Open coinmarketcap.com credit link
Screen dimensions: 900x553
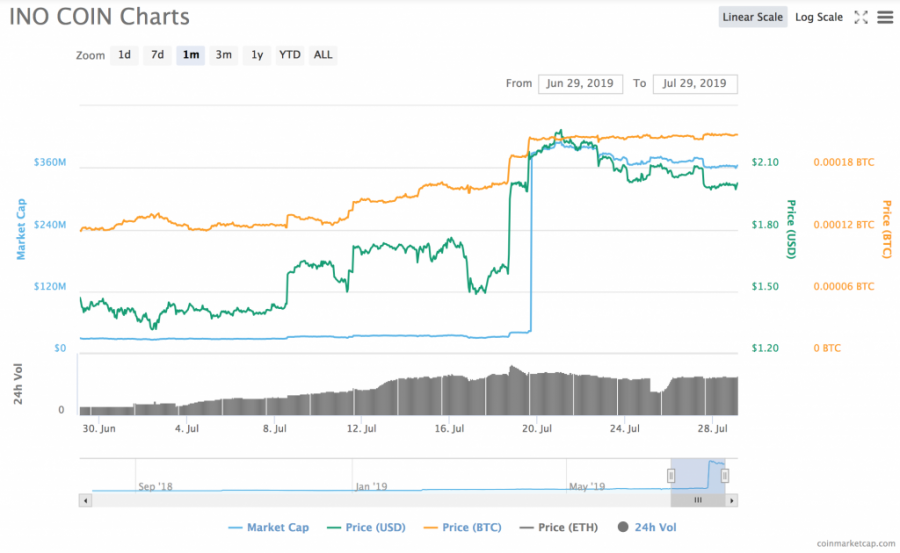click(x=855, y=543)
